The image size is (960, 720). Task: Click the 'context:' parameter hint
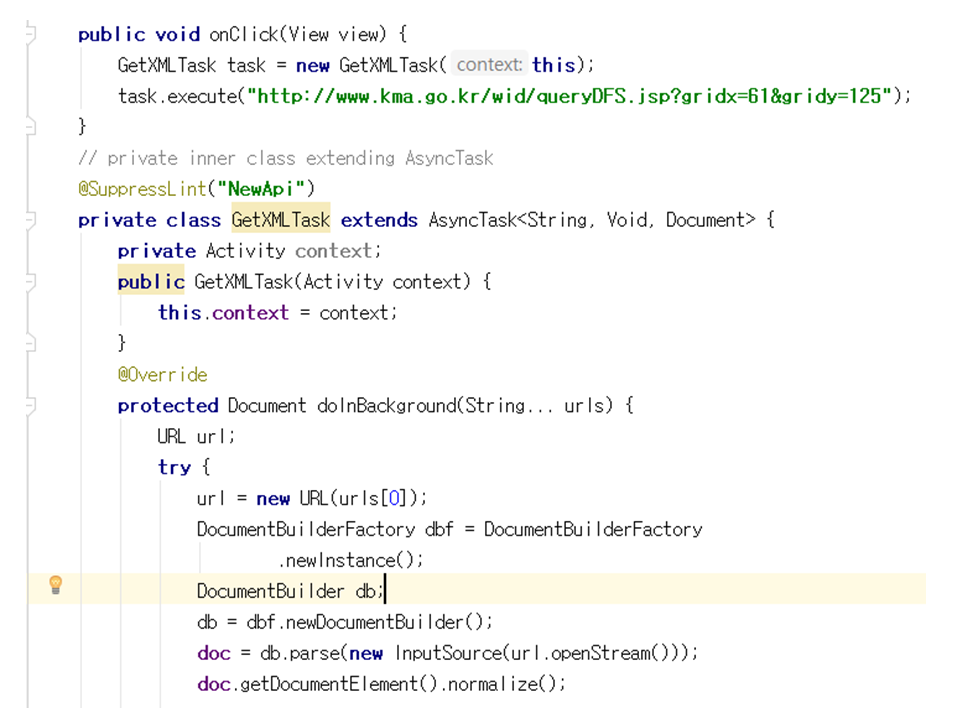[x=488, y=65]
